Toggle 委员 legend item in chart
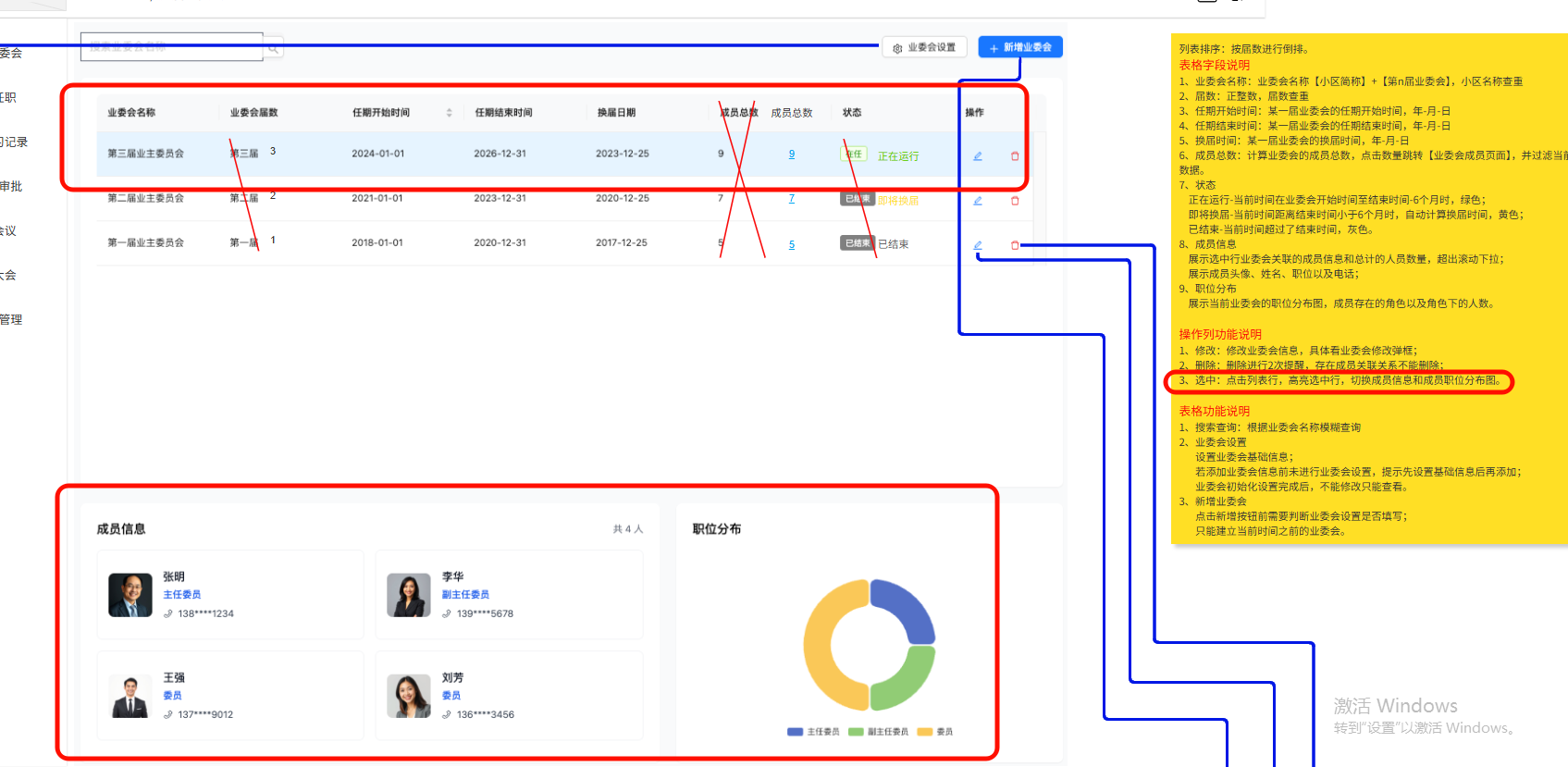This screenshot has height=767, width=1568. [x=935, y=732]
